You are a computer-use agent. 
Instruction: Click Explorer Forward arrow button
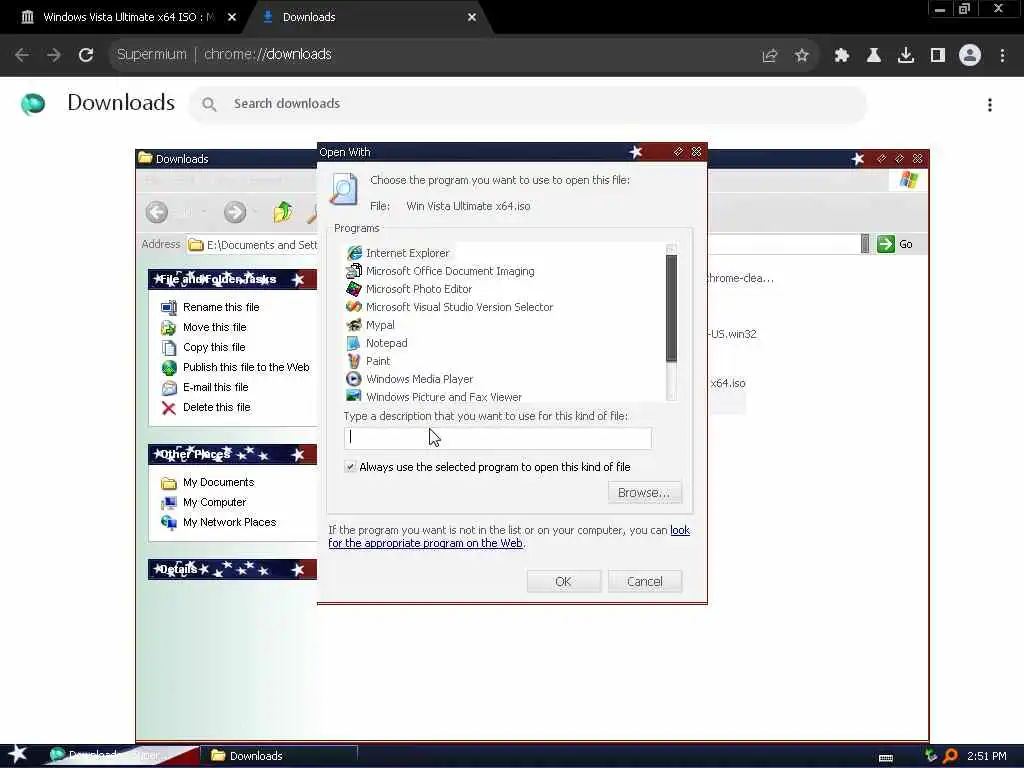click(x=235, y=212)
